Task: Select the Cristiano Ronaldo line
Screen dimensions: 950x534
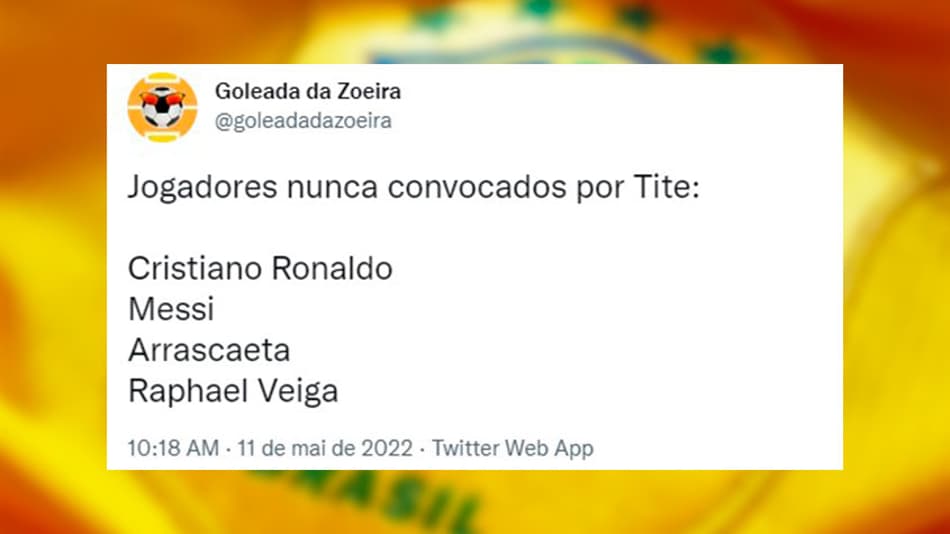Action: 261,268
